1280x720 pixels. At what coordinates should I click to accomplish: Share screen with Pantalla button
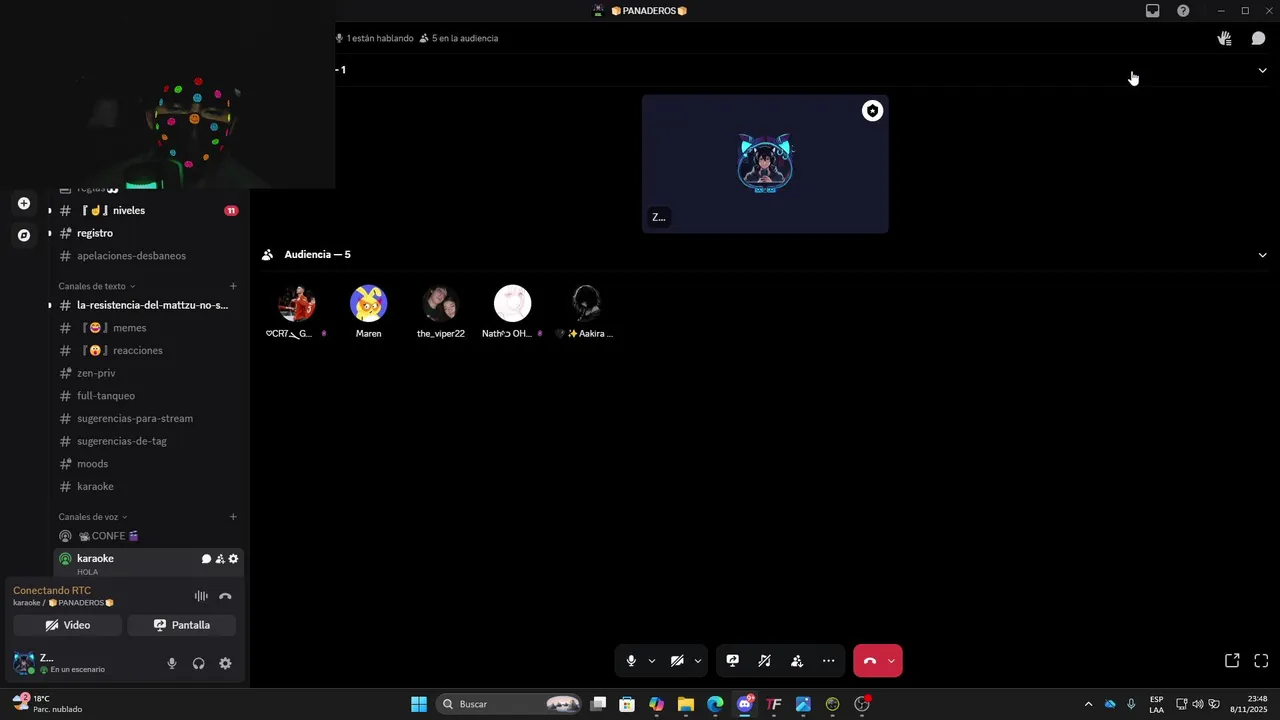pyautogui.click(x=182, y=625)
